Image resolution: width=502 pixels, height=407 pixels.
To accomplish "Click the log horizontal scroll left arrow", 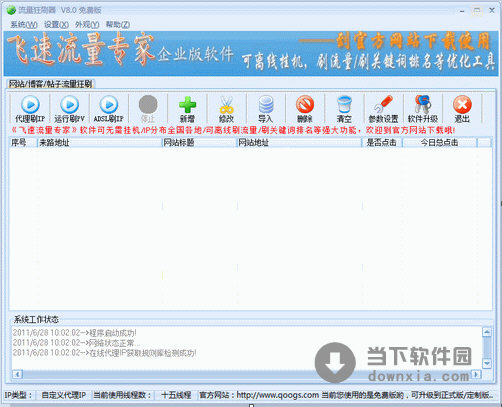I will (x=17, y=374).
